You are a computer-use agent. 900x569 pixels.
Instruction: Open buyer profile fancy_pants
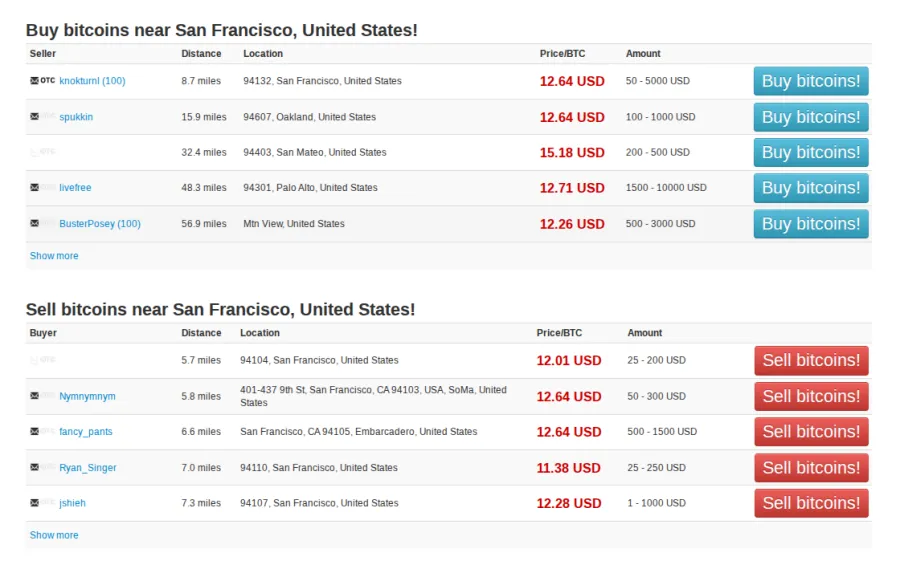tap(86, 432)
